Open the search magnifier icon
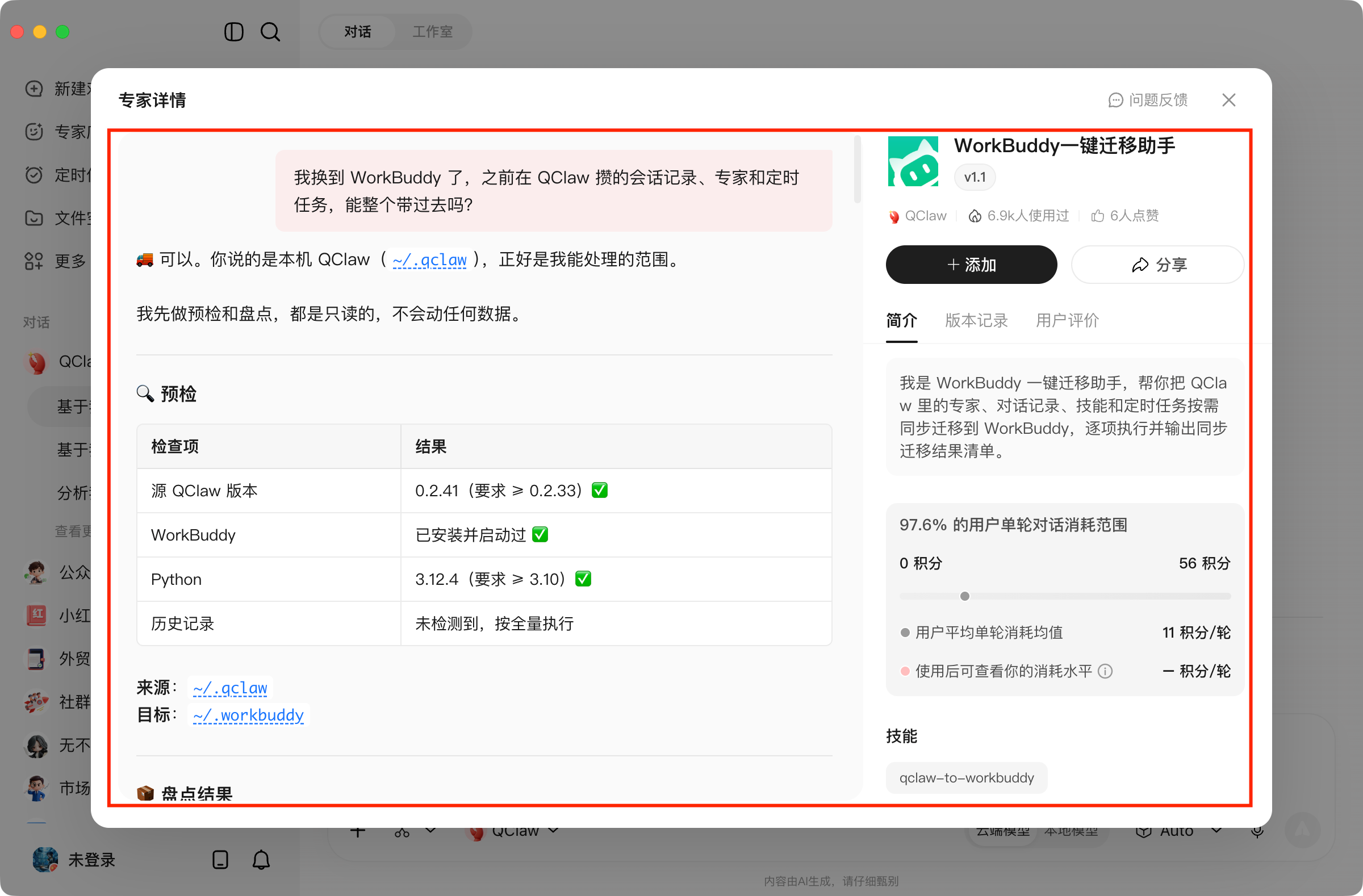1363x896 pixels. (x=270, y=31)
